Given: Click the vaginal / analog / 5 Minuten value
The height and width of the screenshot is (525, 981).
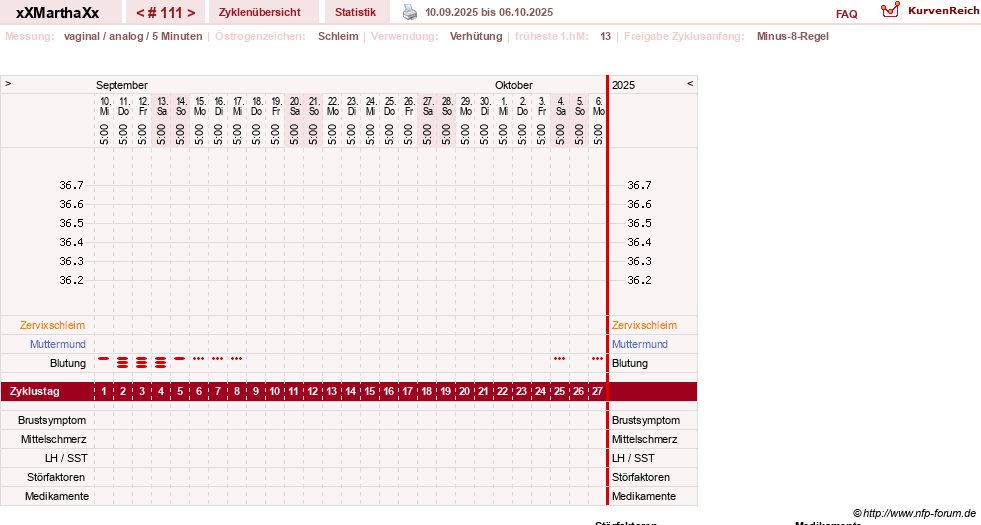Looking at the screenshot, I should 133,36.
